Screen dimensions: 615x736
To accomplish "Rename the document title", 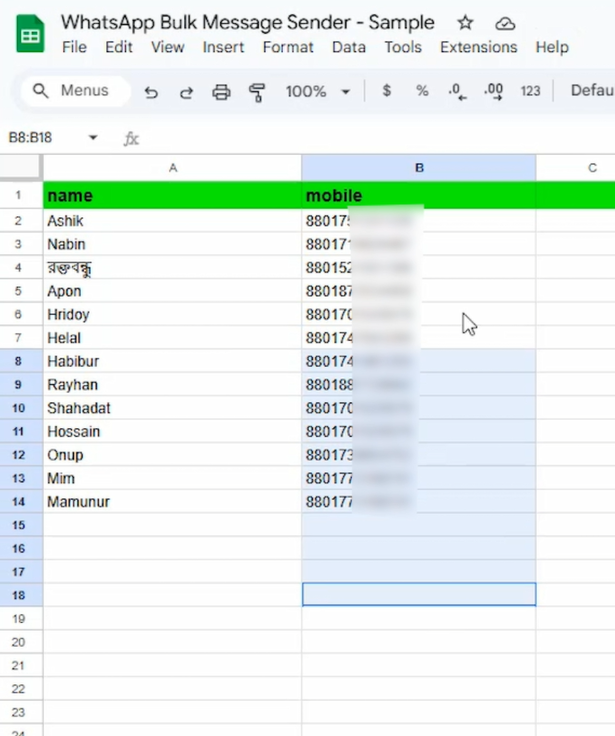I will point(248,23).
